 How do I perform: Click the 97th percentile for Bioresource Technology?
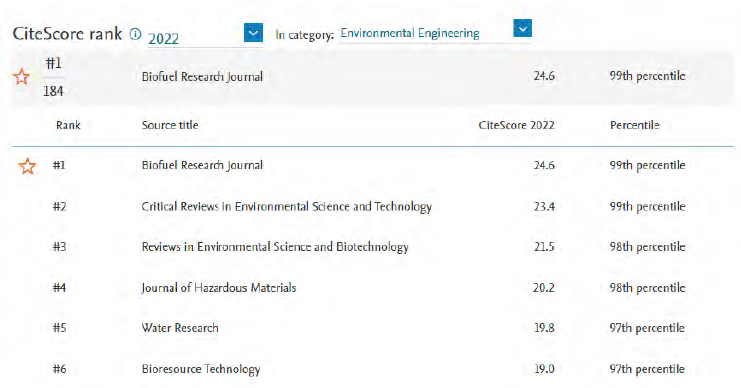(x=647, y=369)
